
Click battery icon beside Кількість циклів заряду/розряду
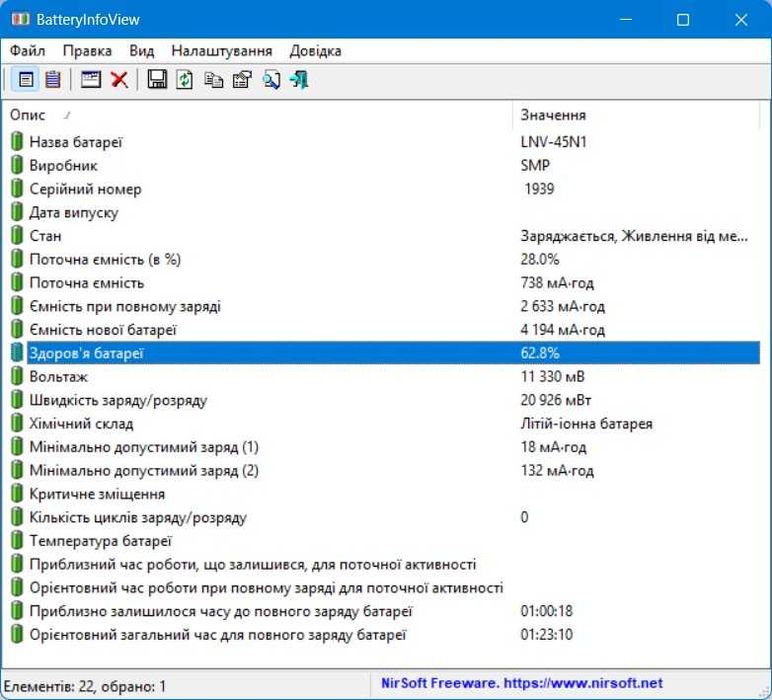coord(17,517)
